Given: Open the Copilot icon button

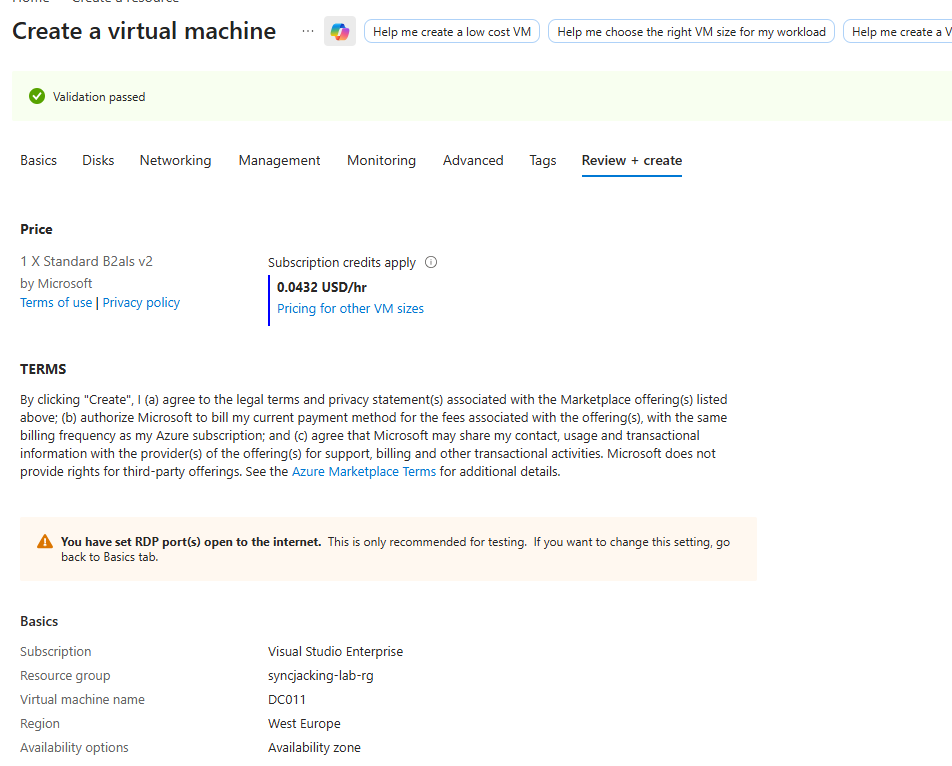Looking at the screenshot, I should (x=339, y=32).
